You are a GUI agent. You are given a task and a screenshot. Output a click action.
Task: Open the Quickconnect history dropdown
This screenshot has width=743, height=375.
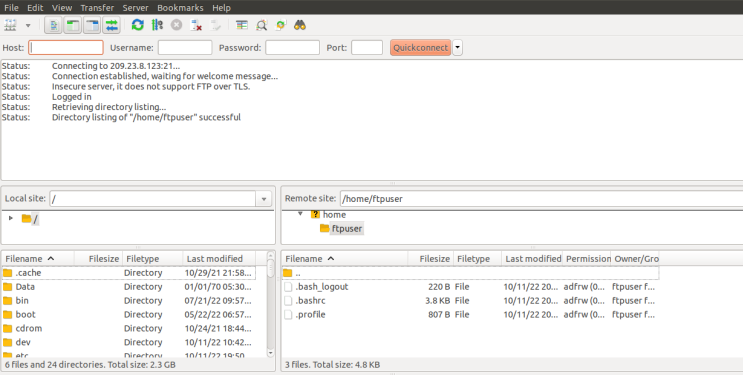click(457, 47)
